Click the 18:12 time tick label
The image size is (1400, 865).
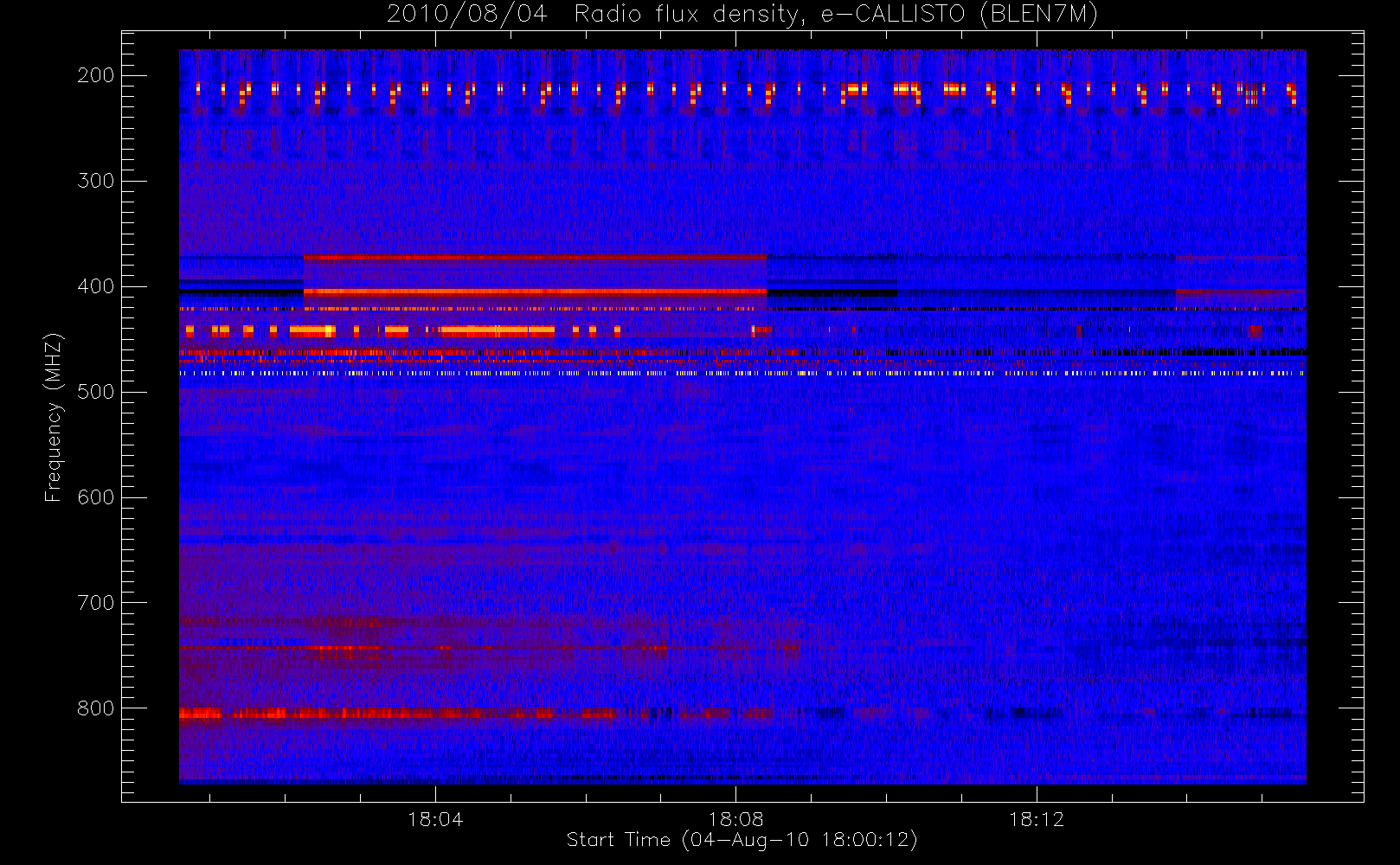coord(1037,819)
